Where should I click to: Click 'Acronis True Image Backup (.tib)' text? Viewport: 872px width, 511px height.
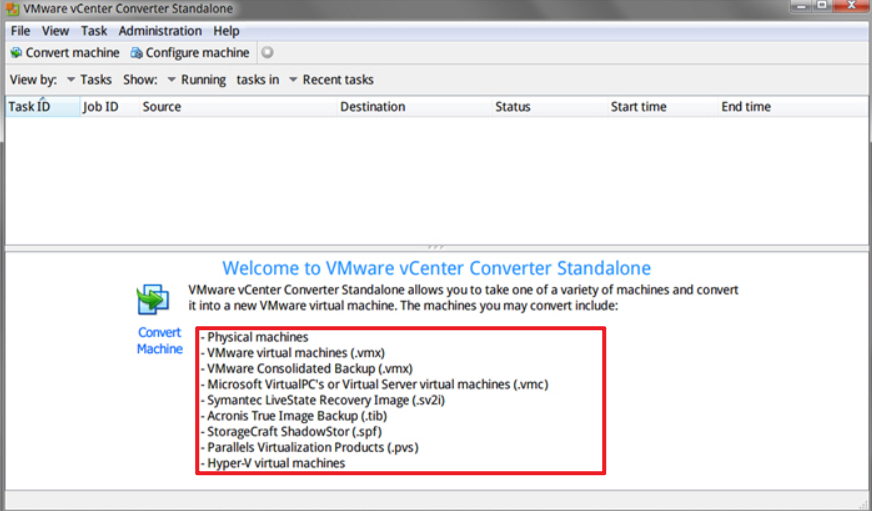[x=297, y=416]
